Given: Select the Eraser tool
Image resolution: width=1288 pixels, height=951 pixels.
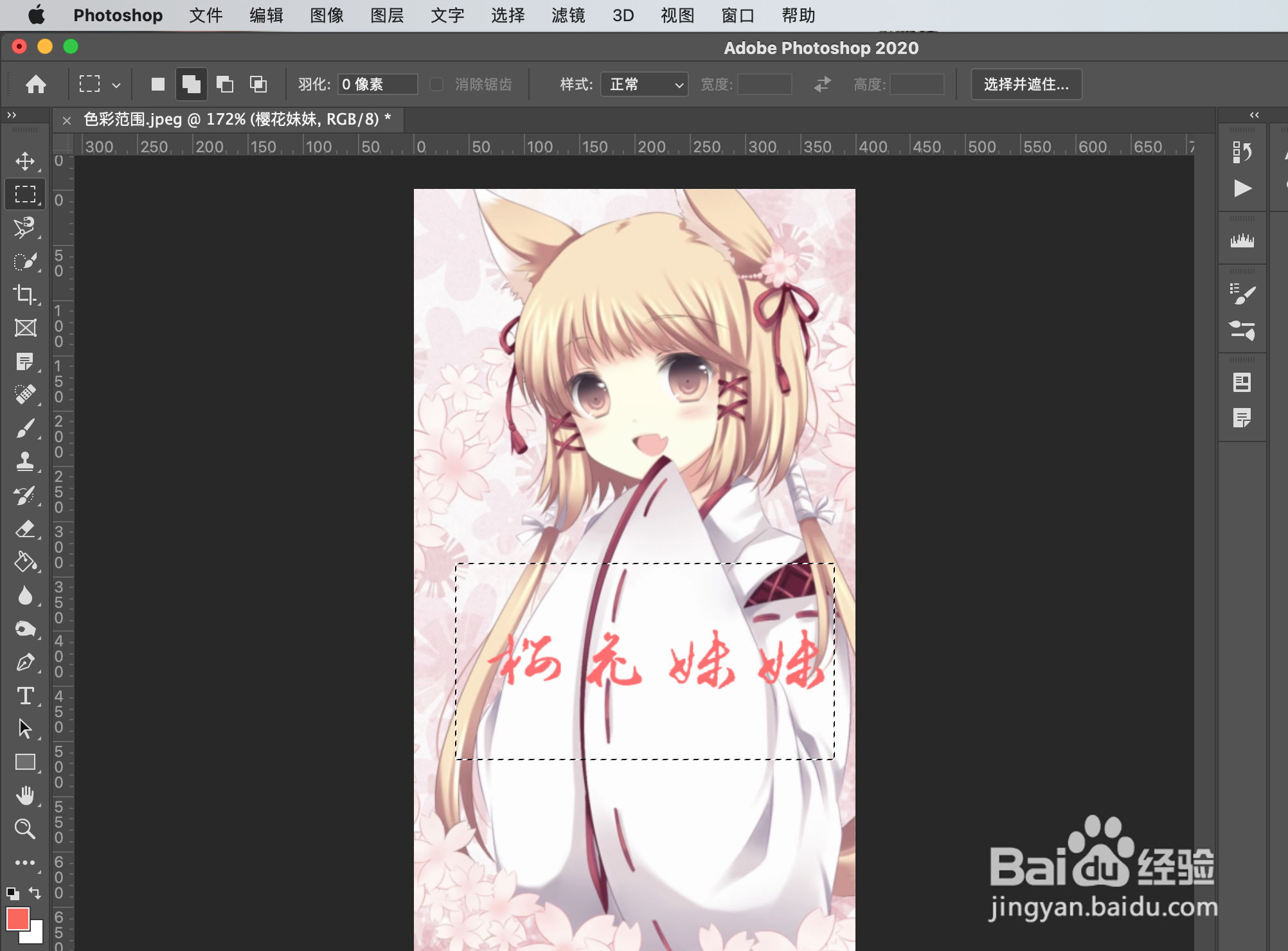Looking at the screenshot, I should click(x=25, y=528).
